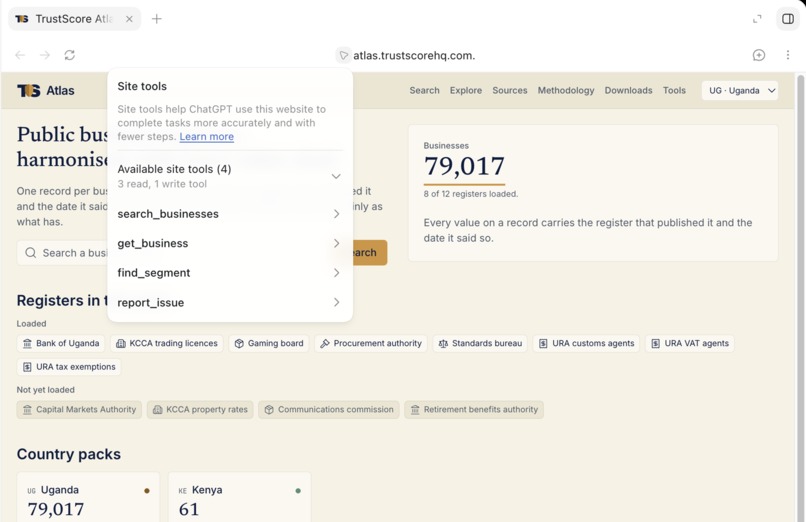The image size is (806, 522).
Task: Select the Standards bureau chip
Action: click(x=480, y=343)
